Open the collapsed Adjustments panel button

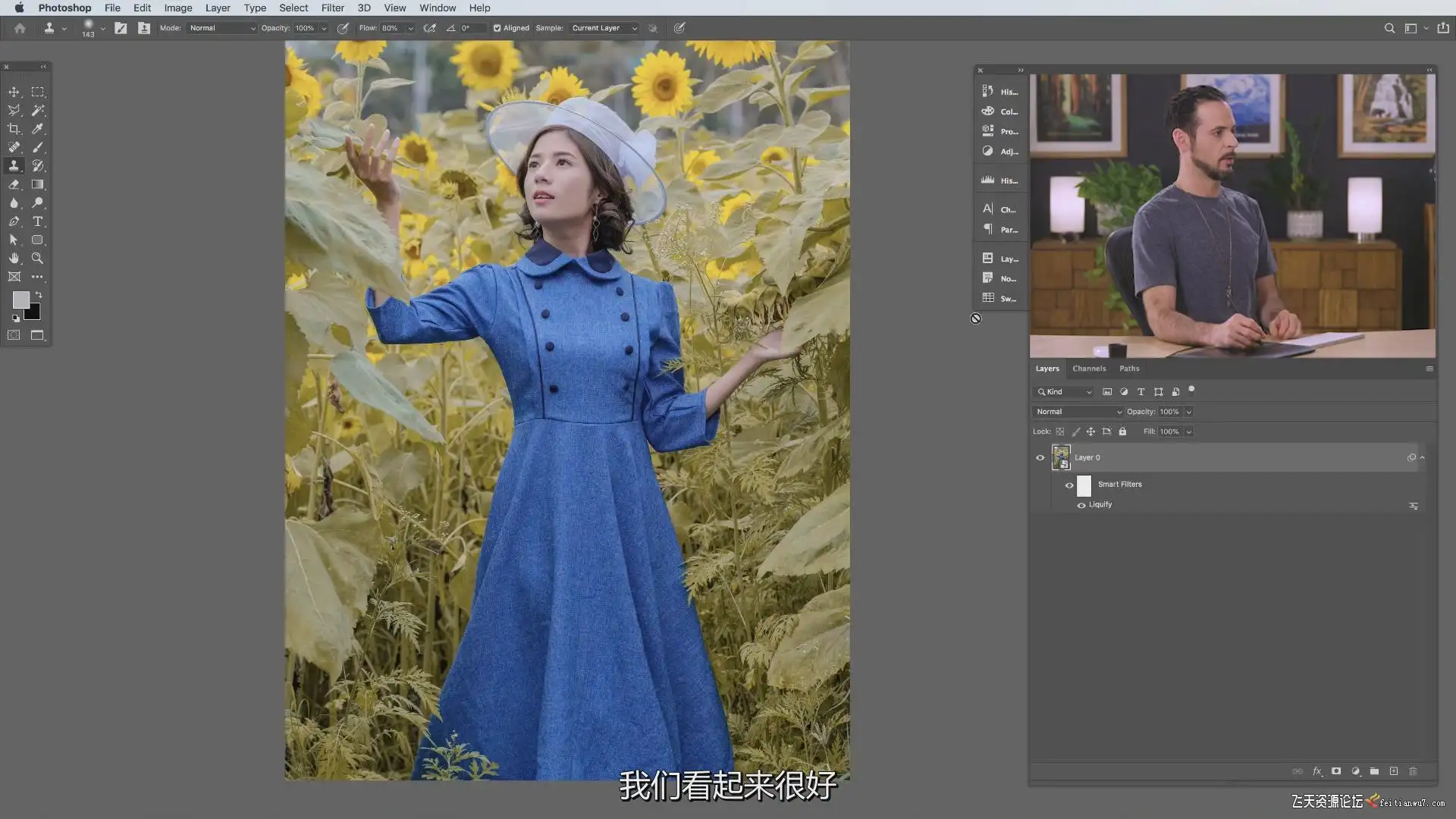(x=1000, y=151)
